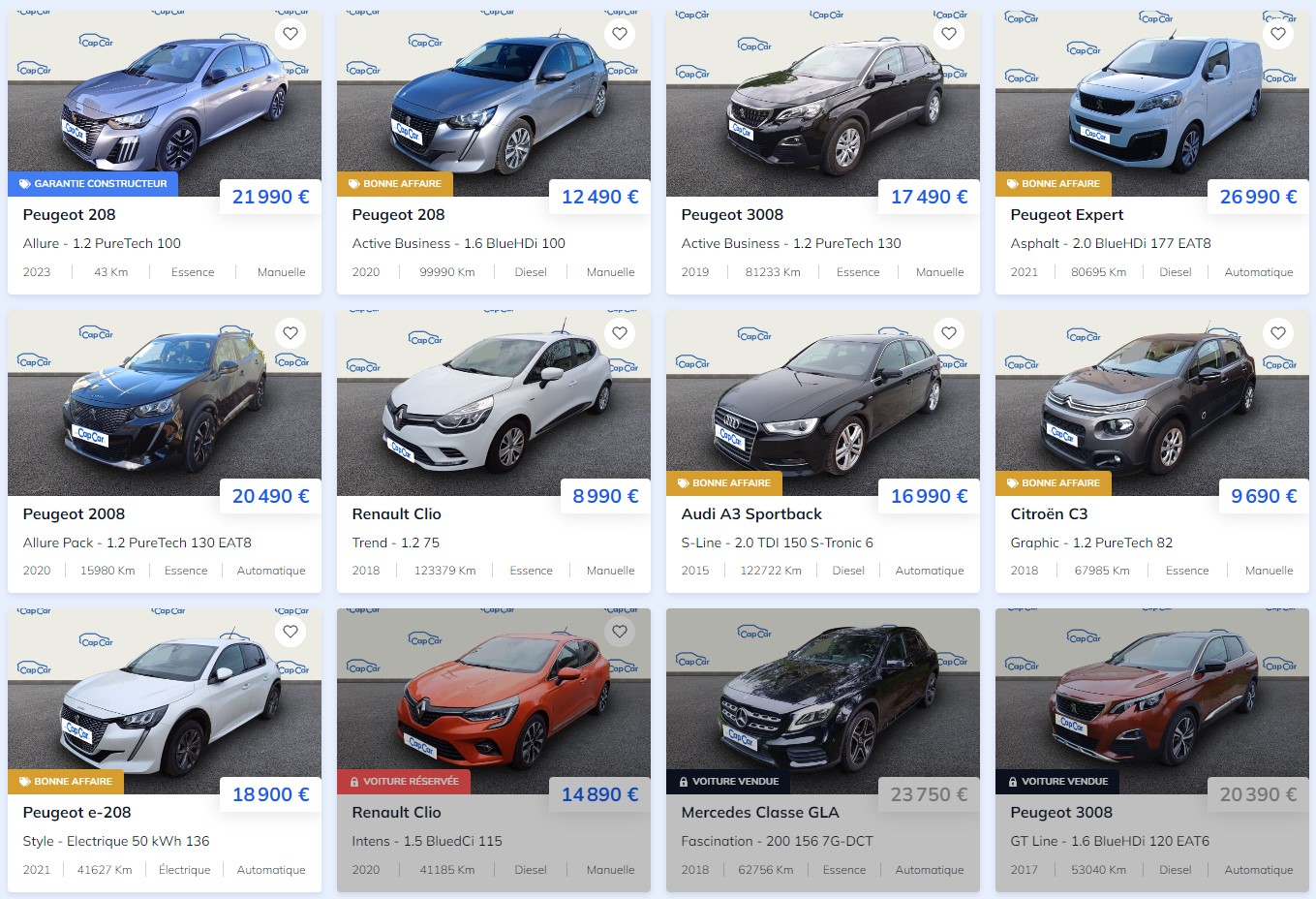1316x899 pixels.
Task: Click 'GT Line - 1.6 BlueHDi 120 EAT6' text
Action: pos(1110,841)
